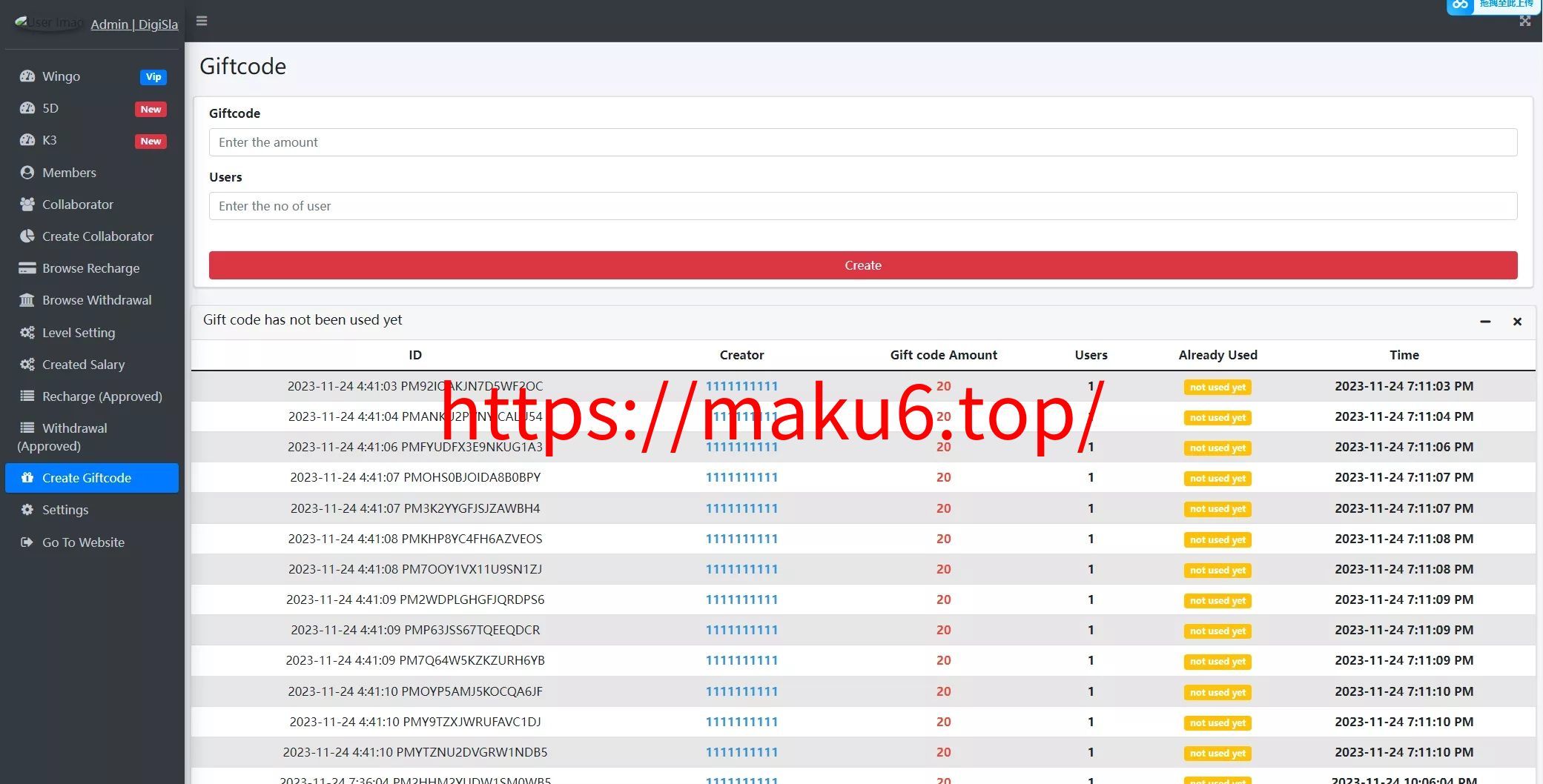Click the Settings gear icon

27,510
